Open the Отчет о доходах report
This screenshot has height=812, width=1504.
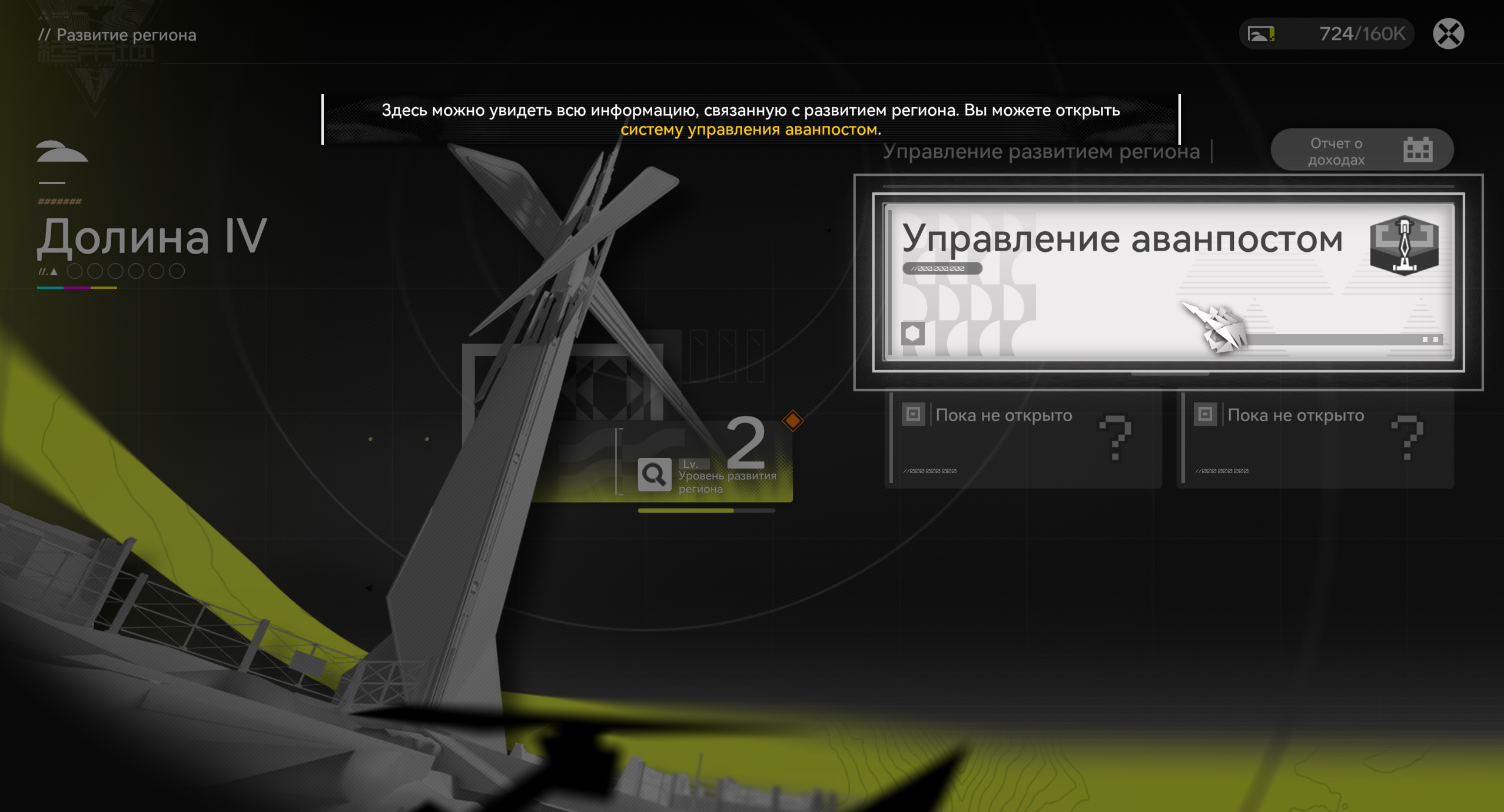[1336, 151]
